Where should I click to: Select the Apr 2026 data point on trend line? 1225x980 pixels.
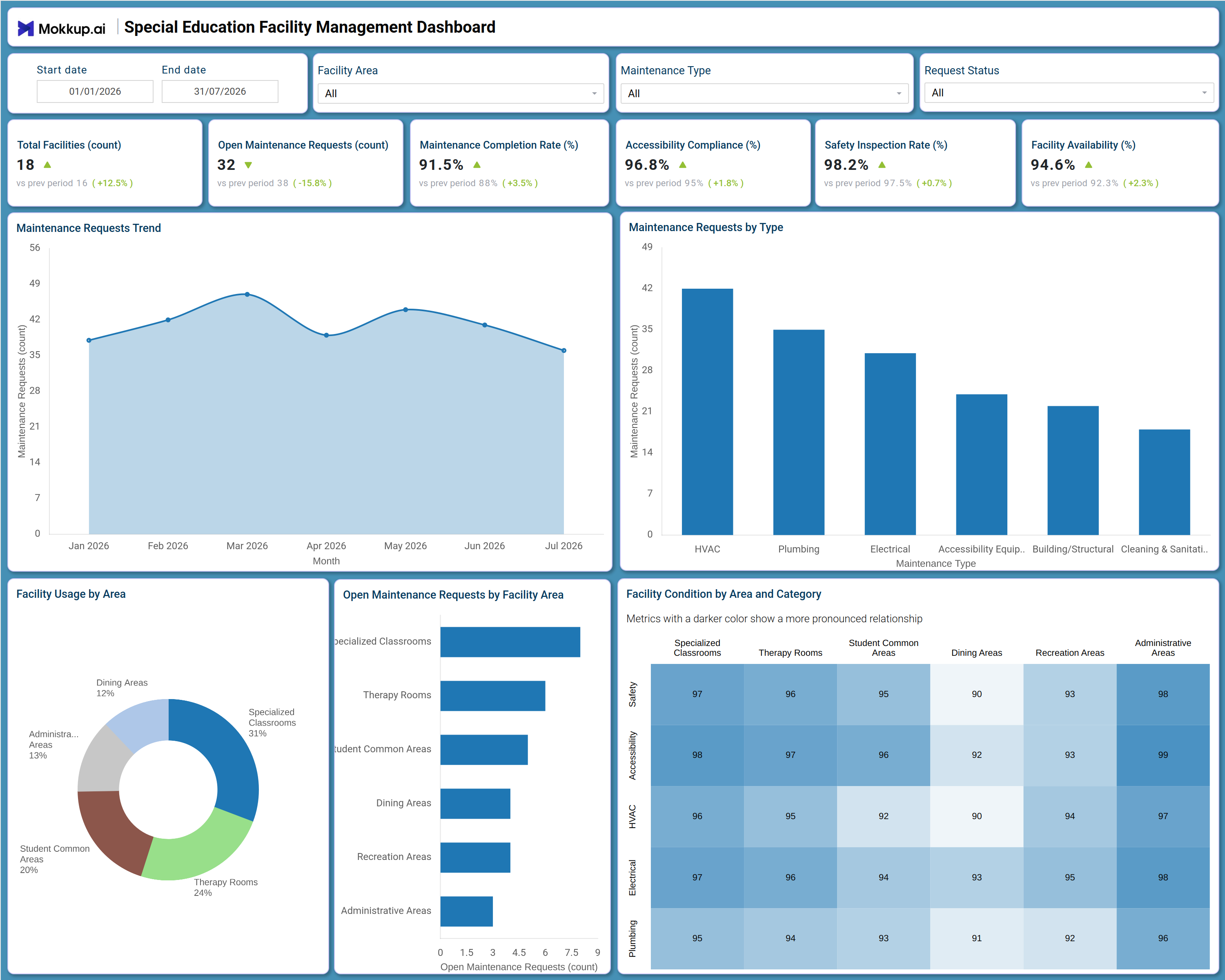(326, 335)
